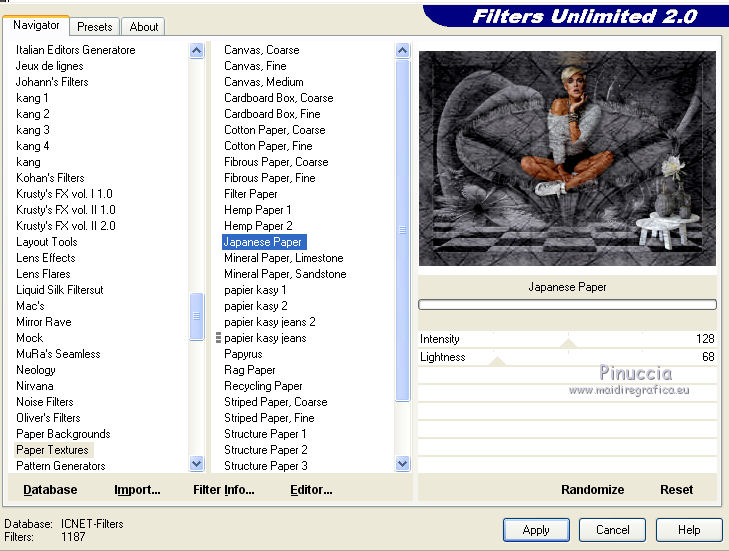The width and height of the screenshot is (729, 551).
Task: Adjust the Intensity slider marker
Action: tap(568, 344)
